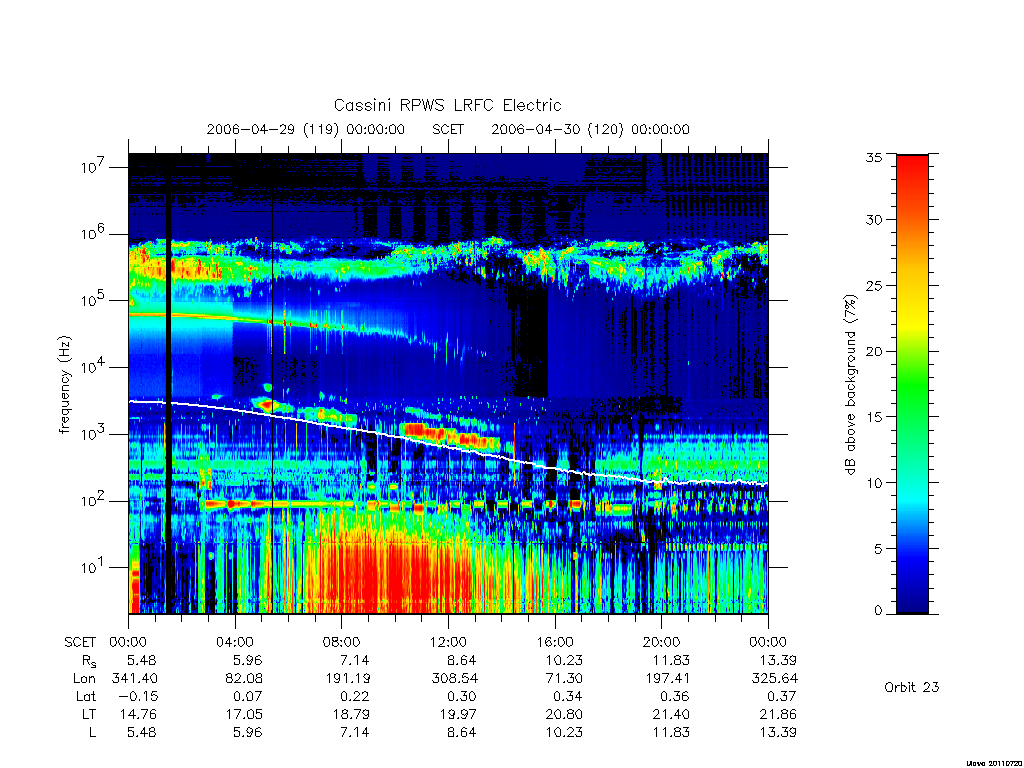This screenshot has height=768, width=1024.
Task: Click the 'Rs' row label
Action: tap(89, 661)
